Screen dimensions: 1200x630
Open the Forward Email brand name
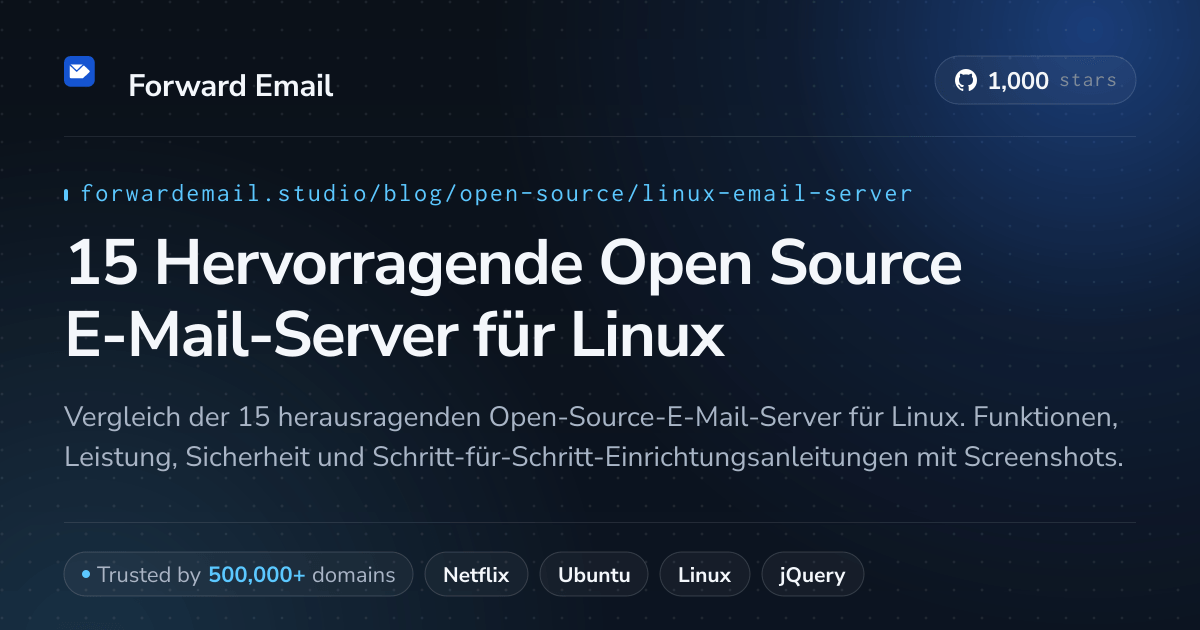point(230,86)
